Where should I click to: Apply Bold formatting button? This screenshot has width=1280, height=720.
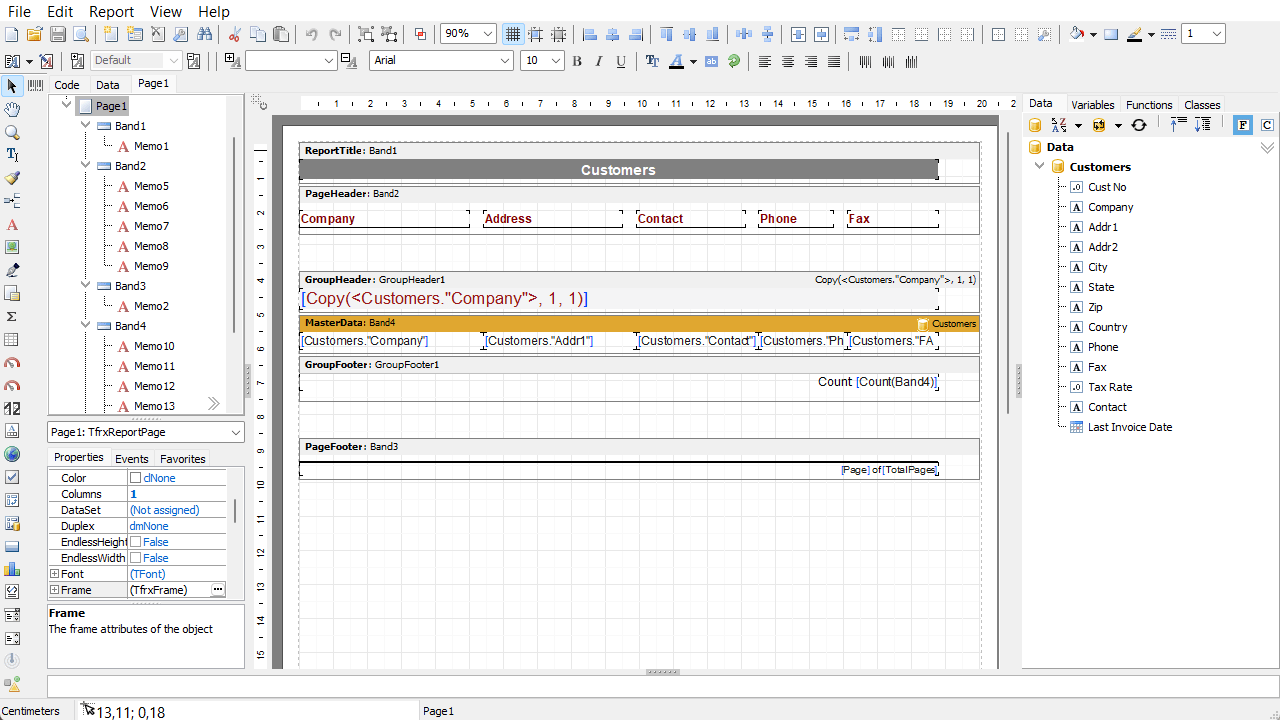(577, 61)
